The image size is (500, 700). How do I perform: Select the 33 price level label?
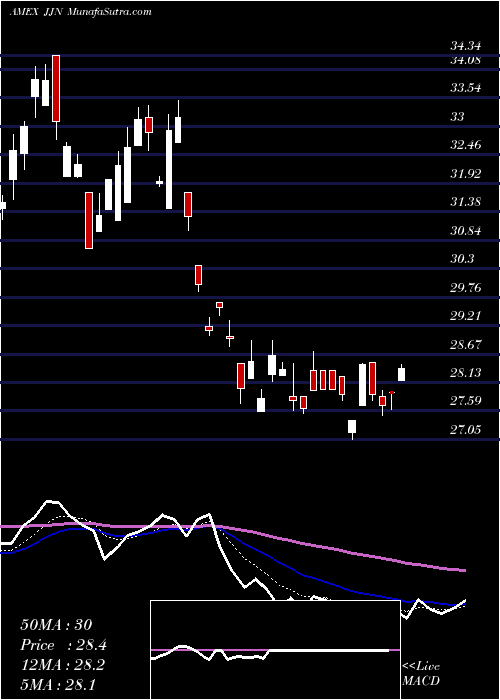click(457, 117)
